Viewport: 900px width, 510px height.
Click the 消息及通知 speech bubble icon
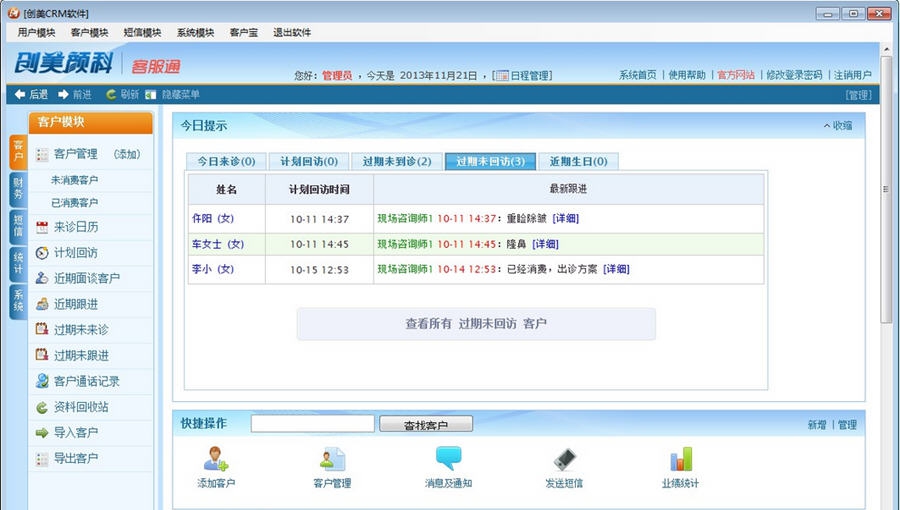tap(448, 458)
